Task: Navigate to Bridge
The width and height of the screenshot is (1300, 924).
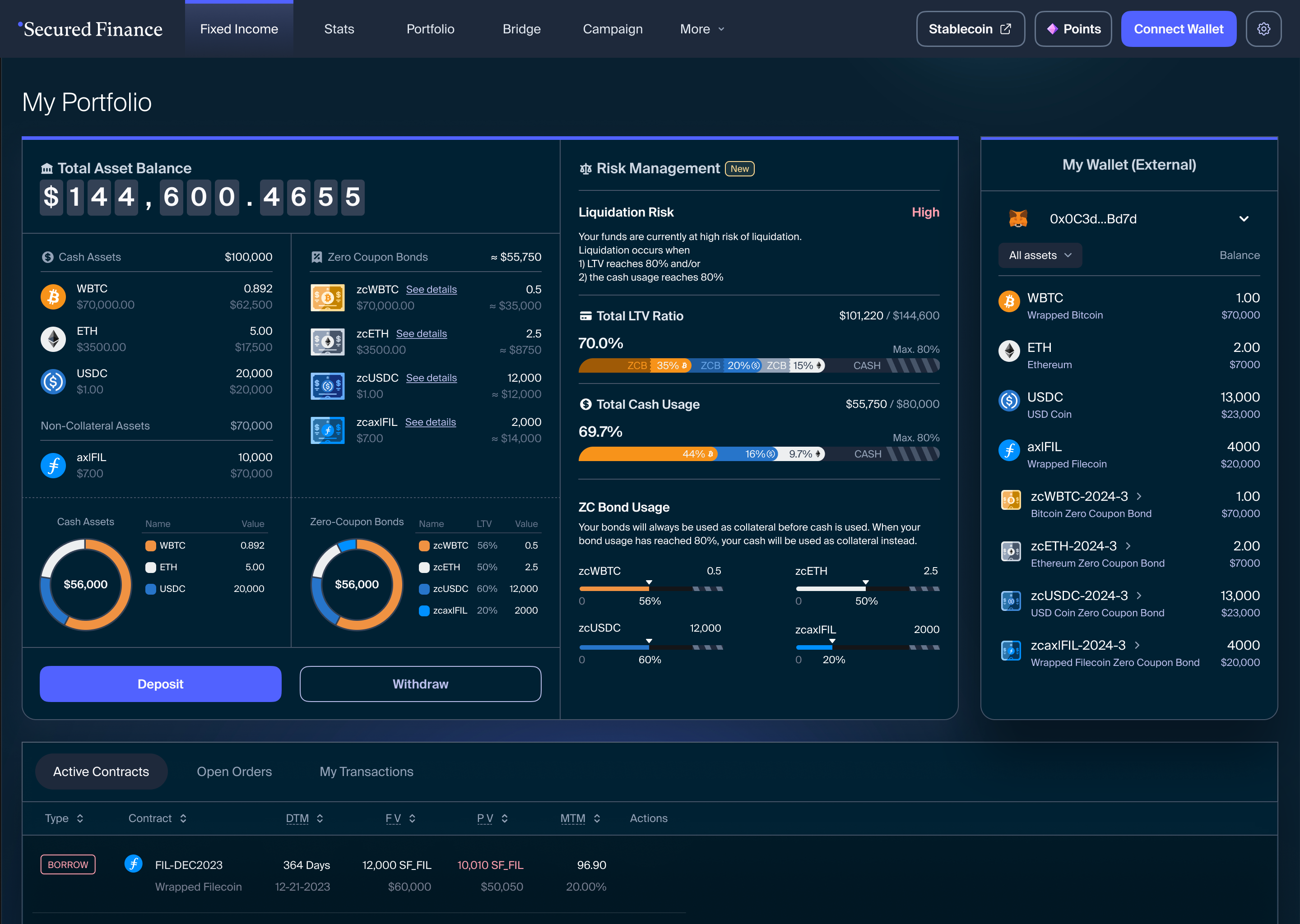Action: [521, 29]
